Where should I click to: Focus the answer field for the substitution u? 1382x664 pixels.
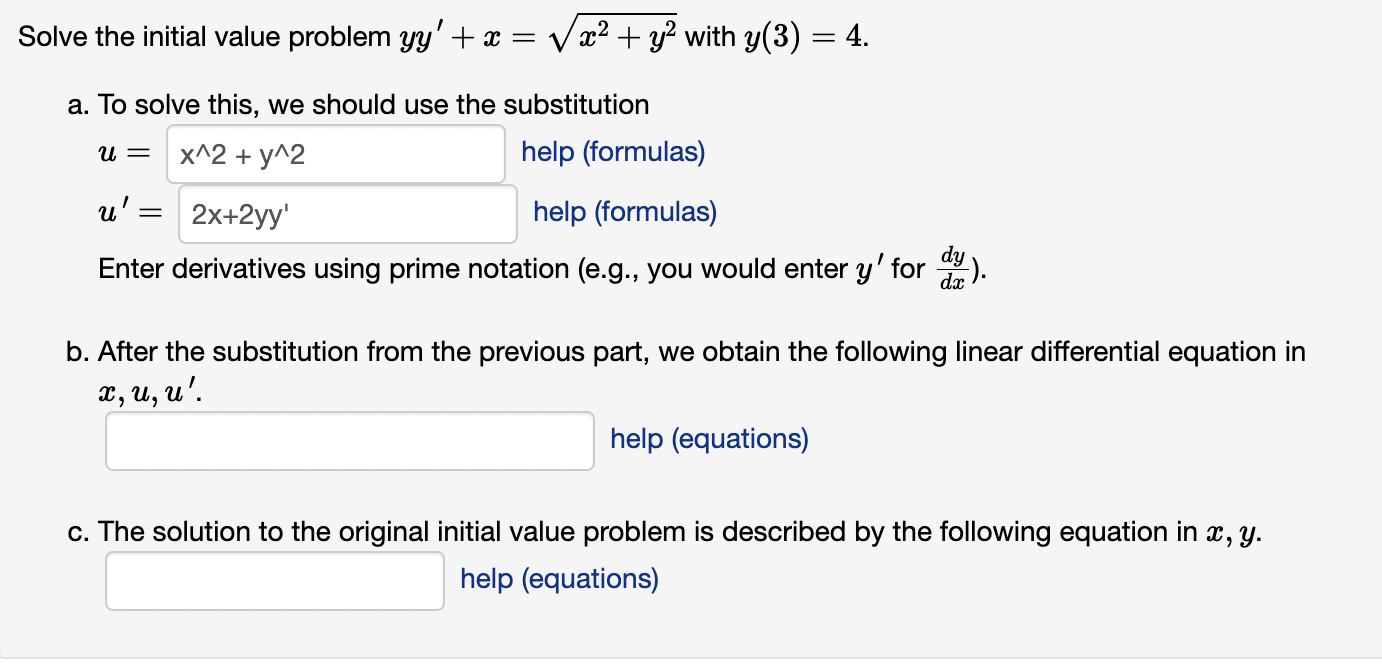(x=335, y=153)
